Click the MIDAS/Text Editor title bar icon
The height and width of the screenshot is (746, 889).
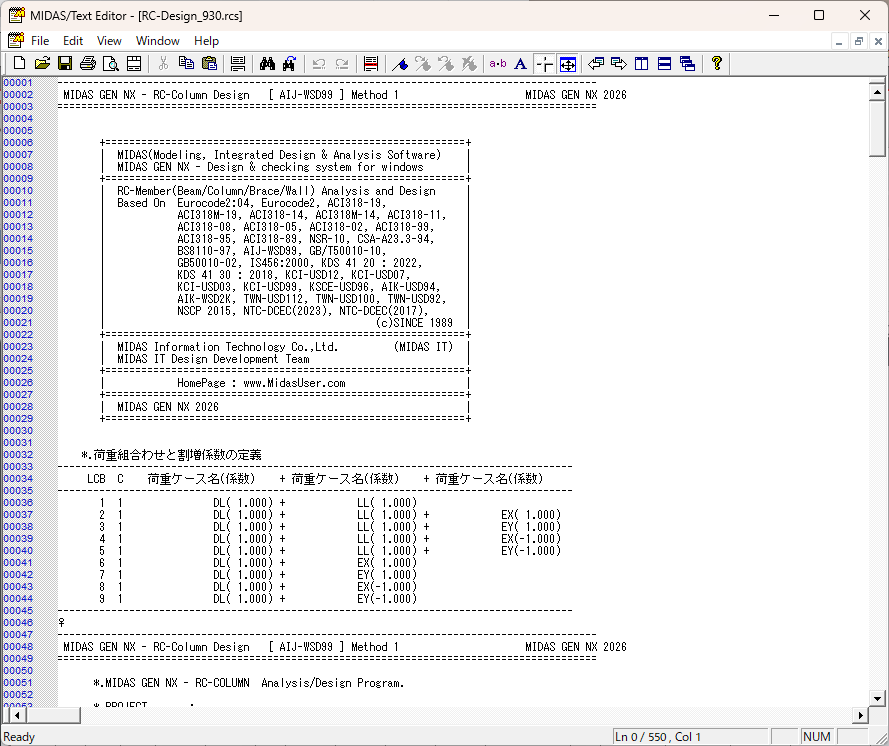coord(16,15)
